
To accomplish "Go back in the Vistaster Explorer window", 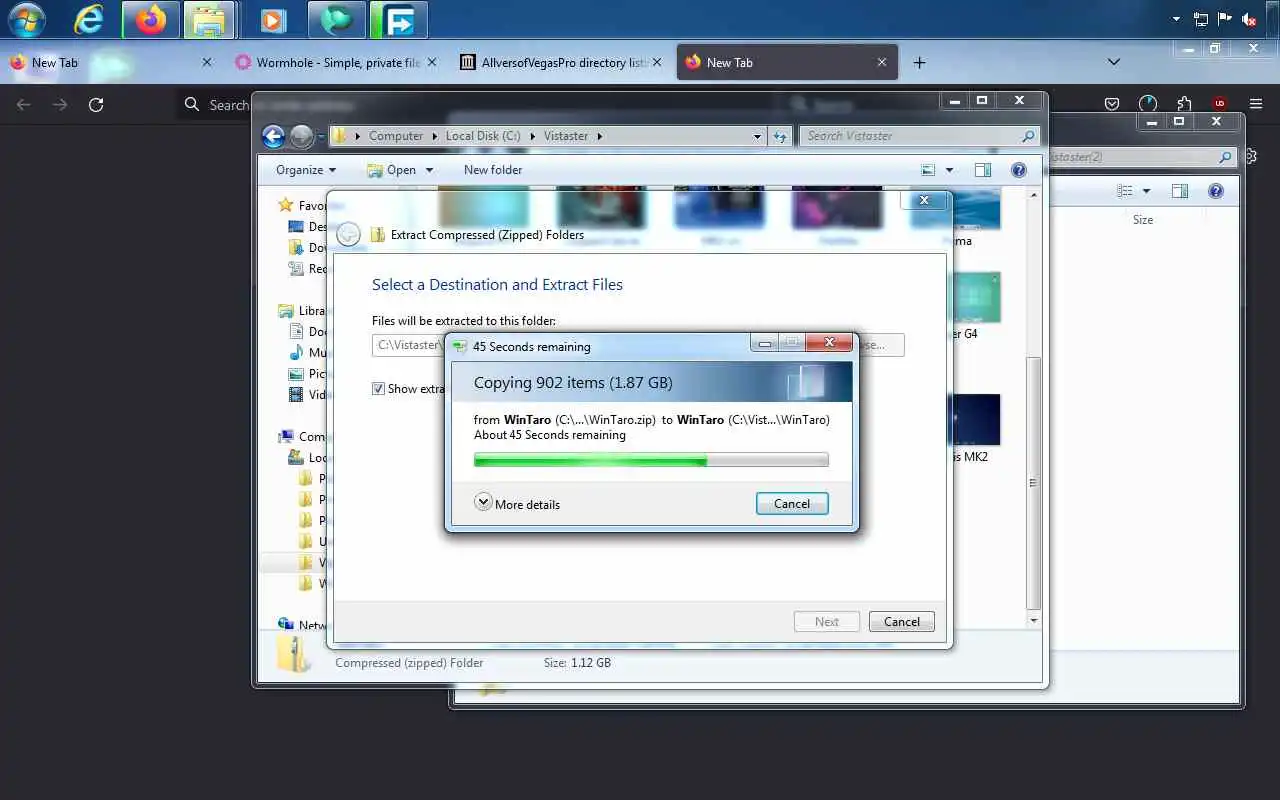I will coord(273,136).
